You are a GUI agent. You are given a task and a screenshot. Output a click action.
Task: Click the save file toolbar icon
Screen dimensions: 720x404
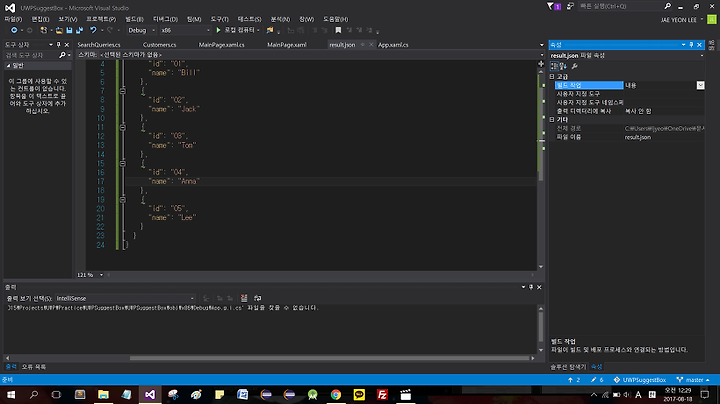(69, 30)
